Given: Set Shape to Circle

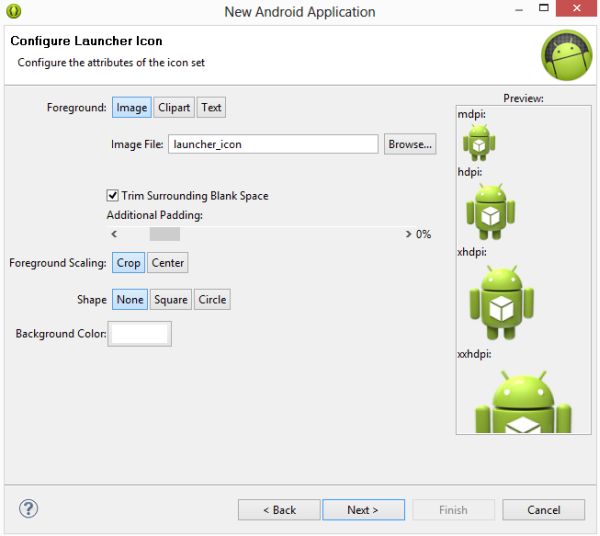Looking at the screenshot, I should [212, 299].
